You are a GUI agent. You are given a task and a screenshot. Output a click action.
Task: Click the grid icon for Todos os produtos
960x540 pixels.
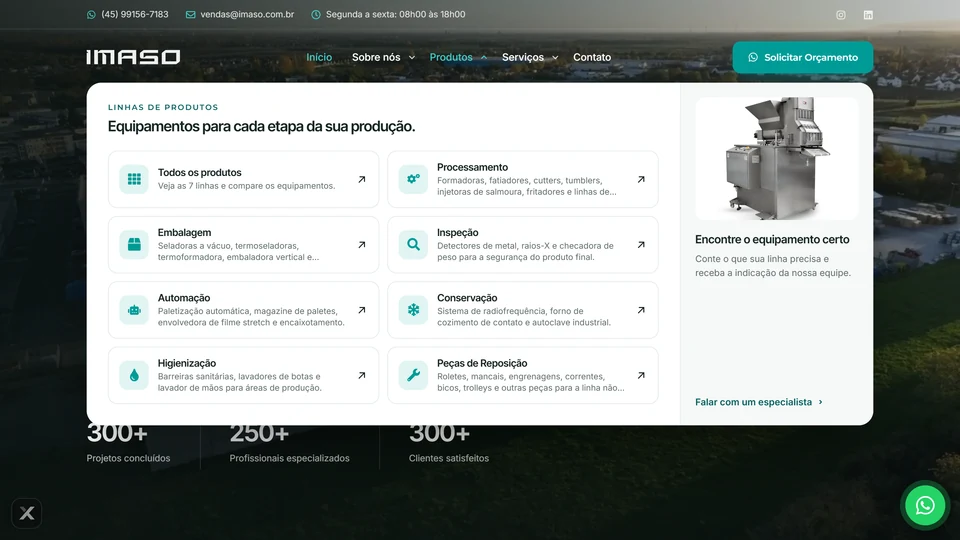(x=134, y=179)
